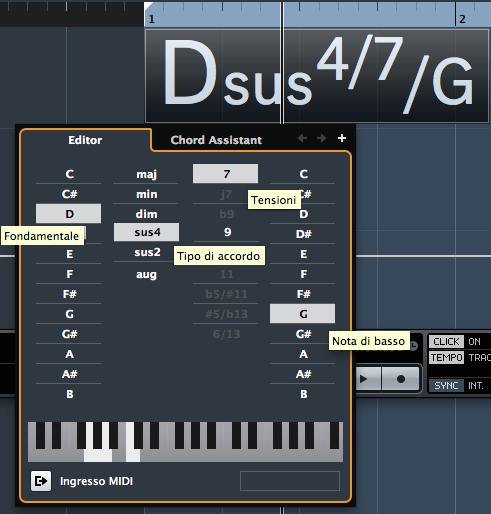Select bass note B
The height and width of the screenshot is (514, 491).
[x=303, y=394]
